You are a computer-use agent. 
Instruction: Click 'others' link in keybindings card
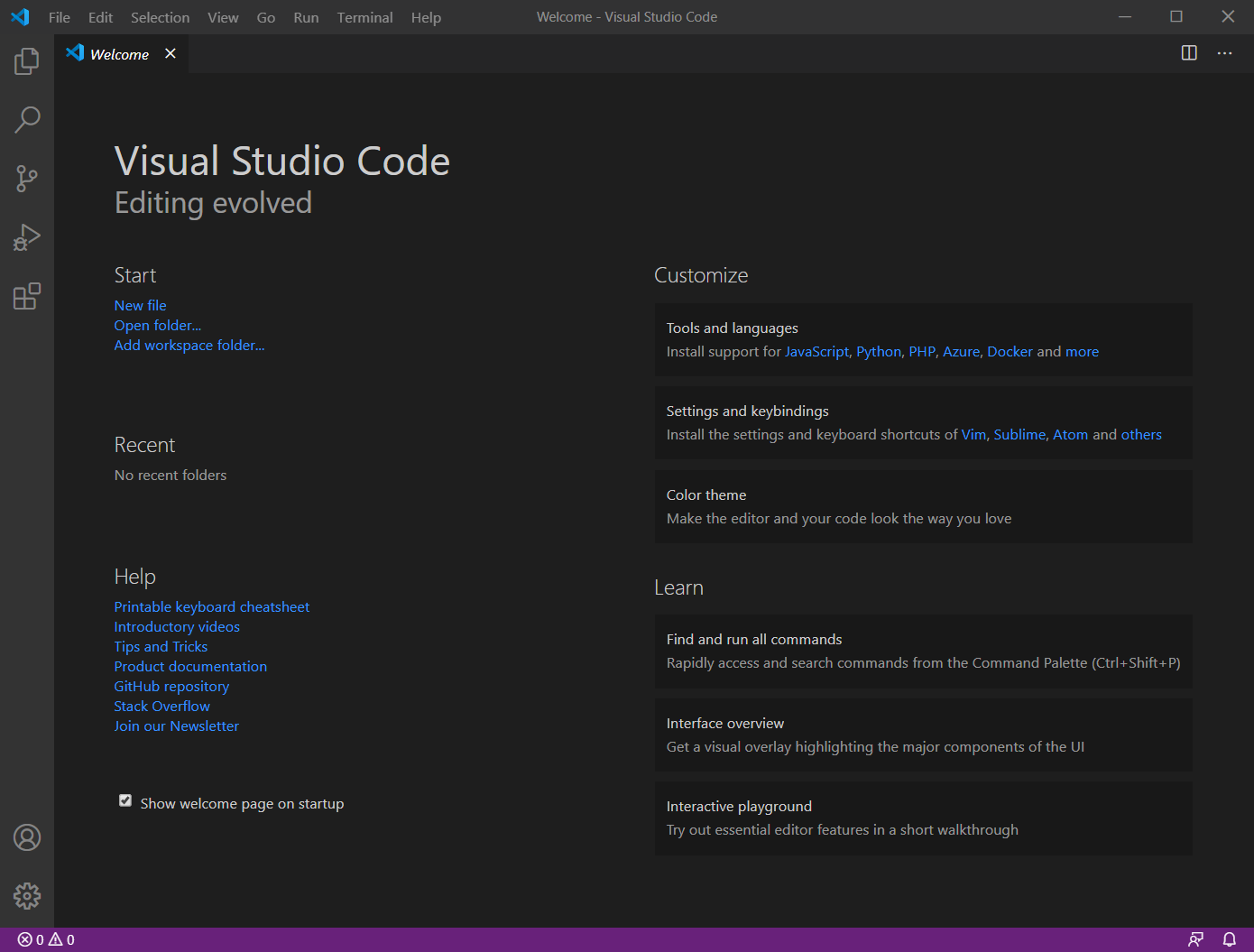(1141, 435)
